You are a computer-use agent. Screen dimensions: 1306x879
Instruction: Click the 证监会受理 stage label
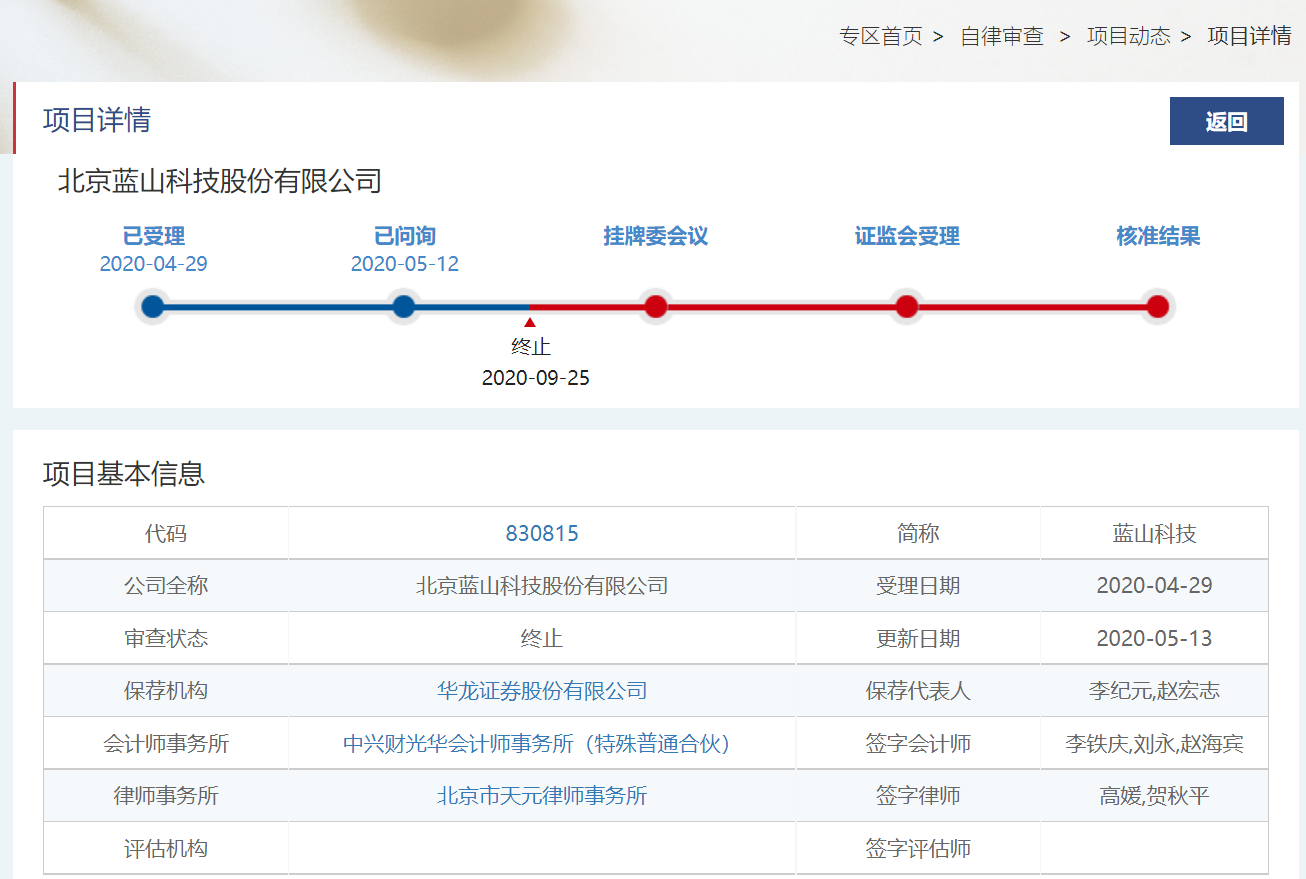click(907, 237)
